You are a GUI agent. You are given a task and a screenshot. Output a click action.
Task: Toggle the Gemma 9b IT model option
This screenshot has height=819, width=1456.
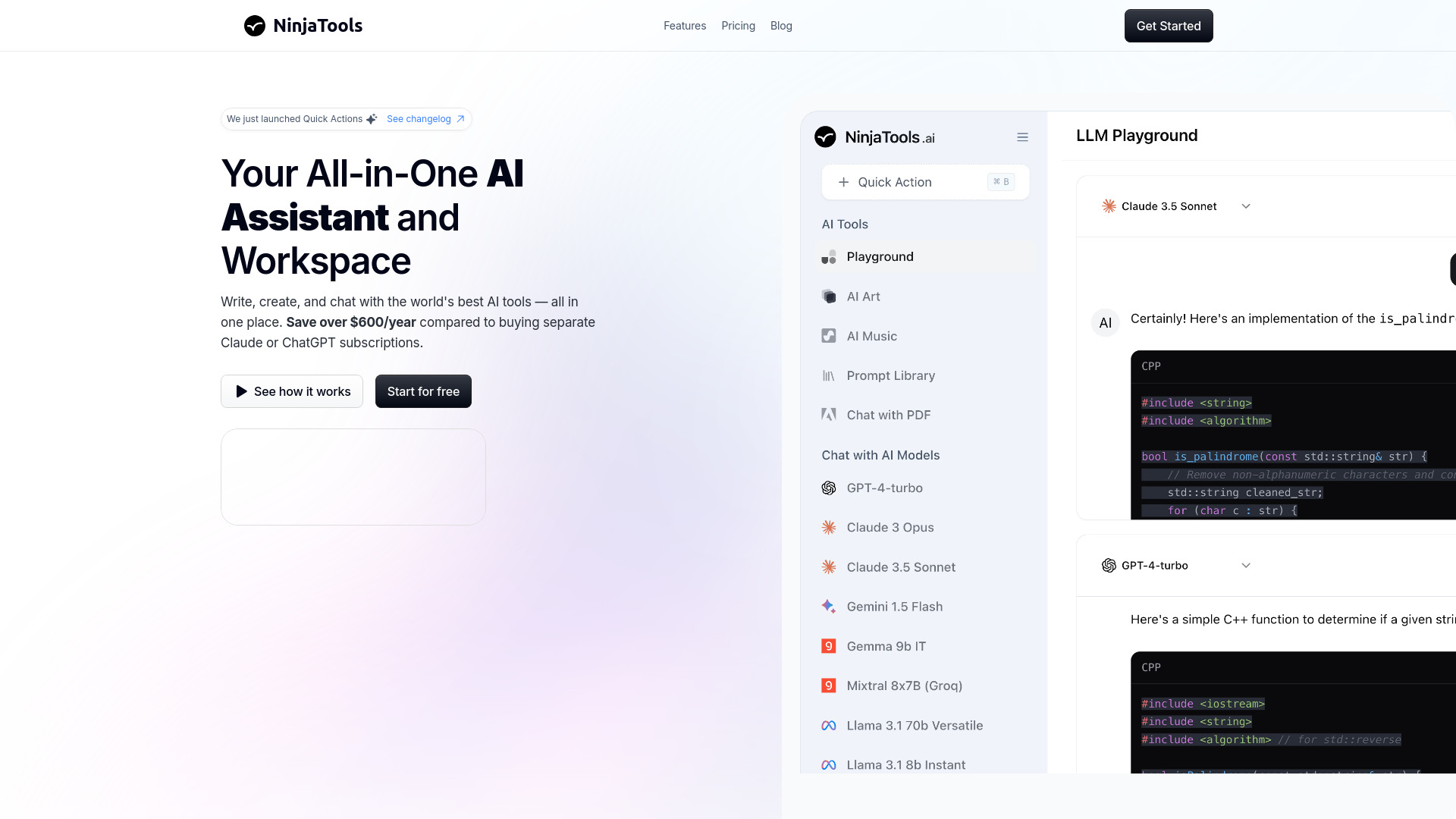pyautogui.click(x=886, y=645)
